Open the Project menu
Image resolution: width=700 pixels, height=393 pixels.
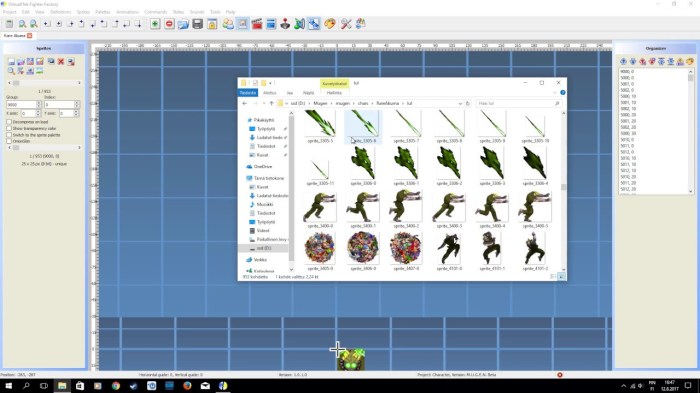[x=9, y=12]
